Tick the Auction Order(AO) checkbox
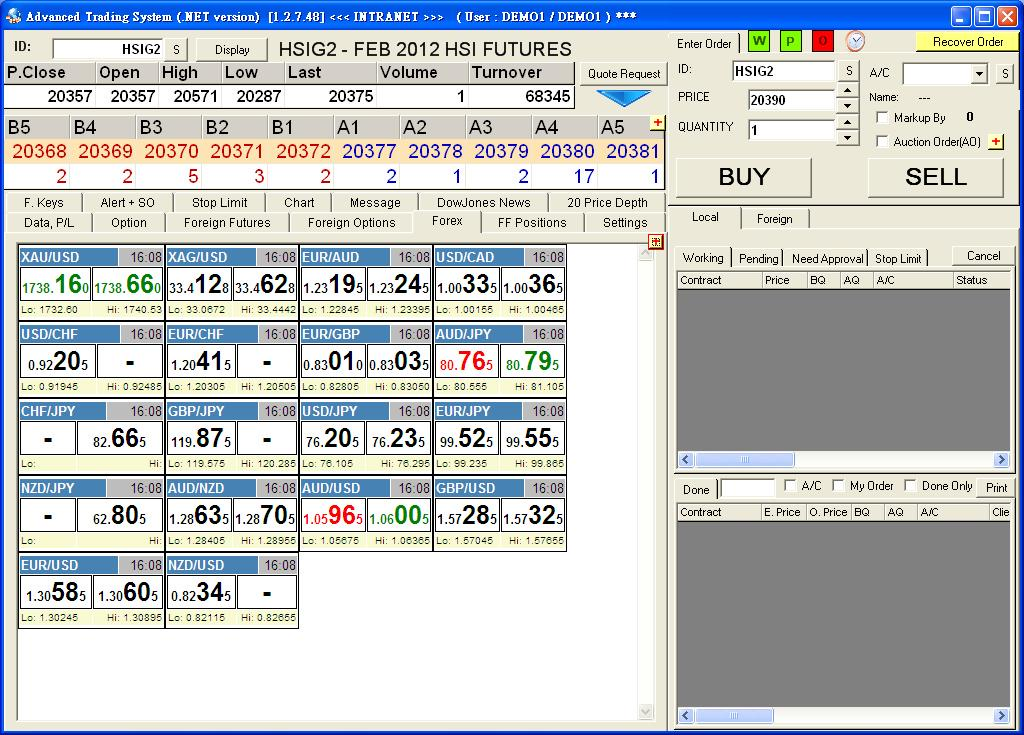 click(x=882, y=142)
